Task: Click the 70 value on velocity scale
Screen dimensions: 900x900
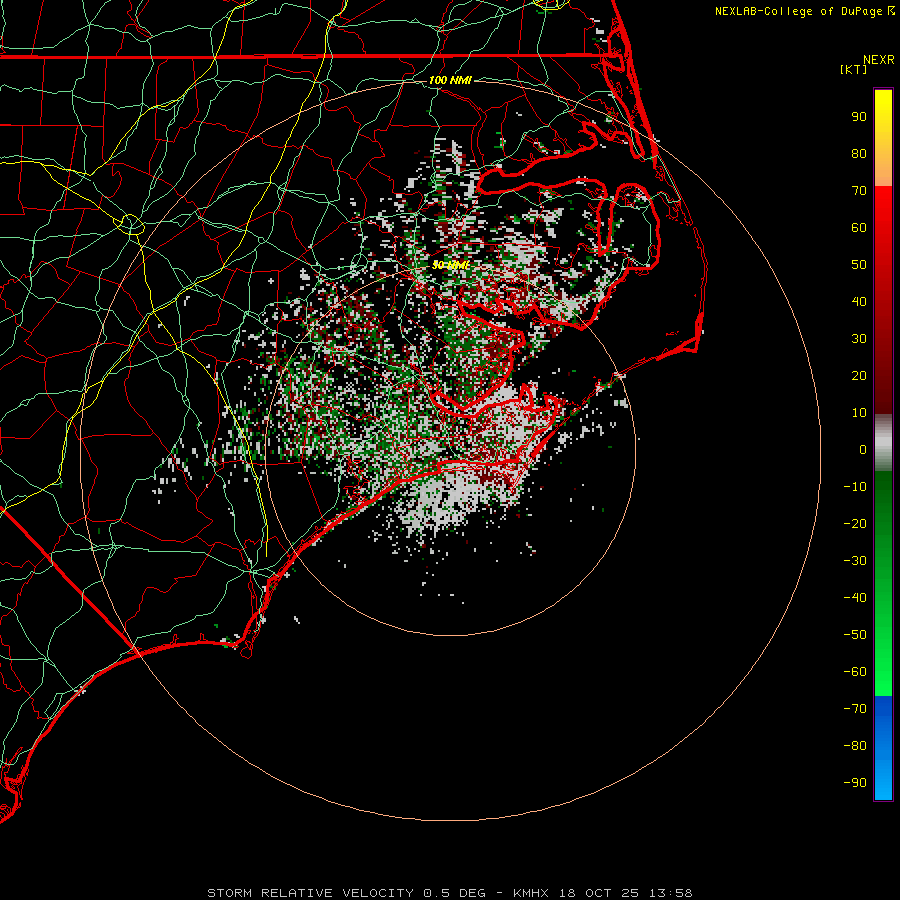Action: point(859,191)
